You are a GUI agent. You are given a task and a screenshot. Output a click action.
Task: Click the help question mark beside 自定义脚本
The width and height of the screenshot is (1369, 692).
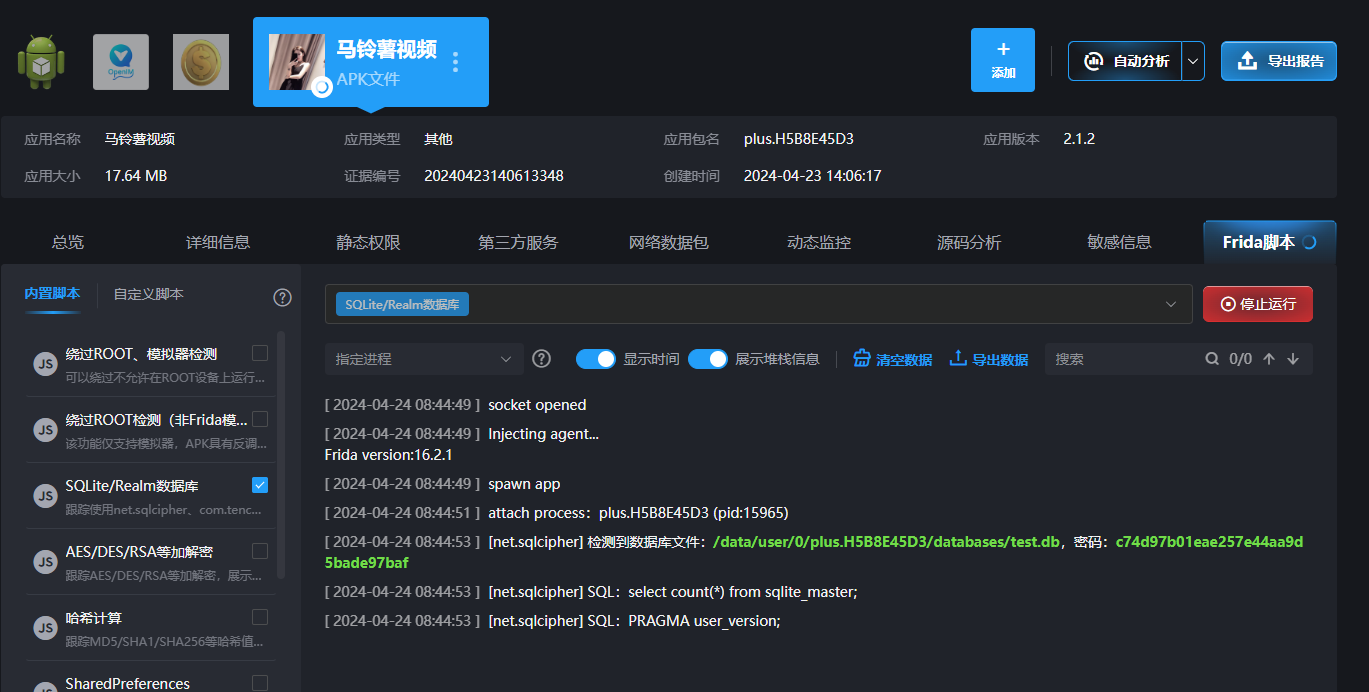coord(282,297)
